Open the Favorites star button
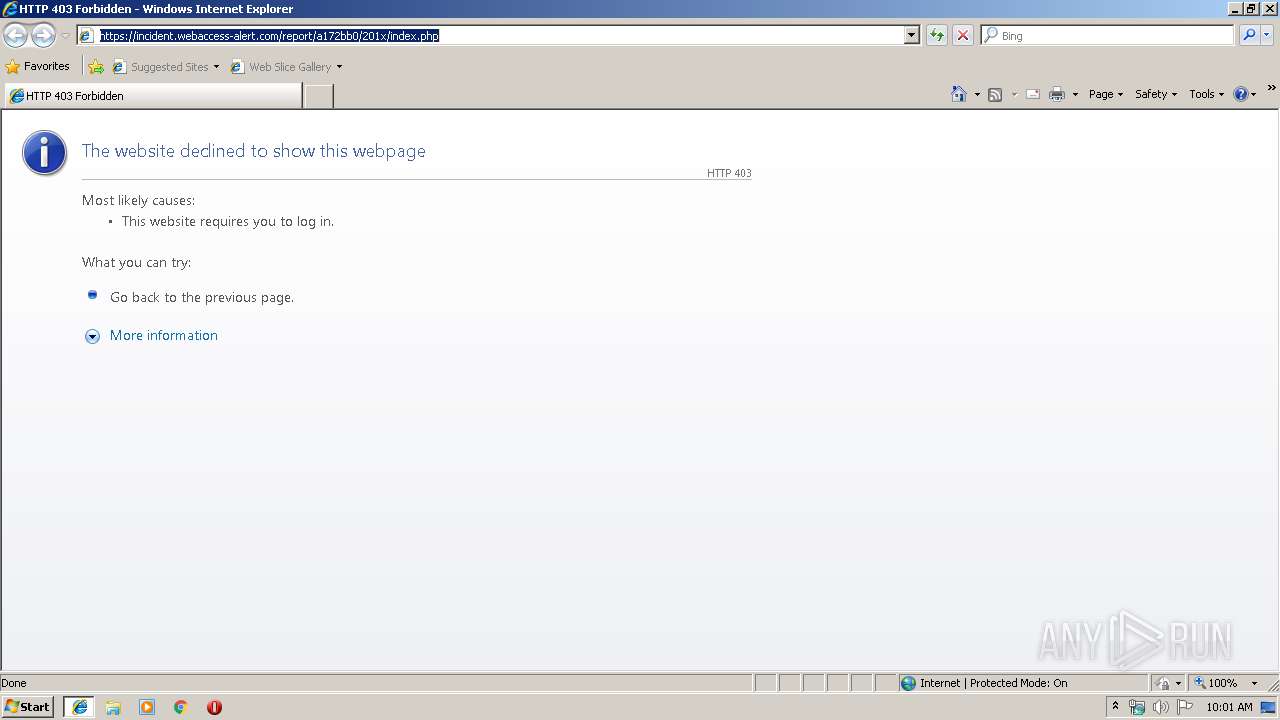 pyautogui.click(x=38, y=67)
